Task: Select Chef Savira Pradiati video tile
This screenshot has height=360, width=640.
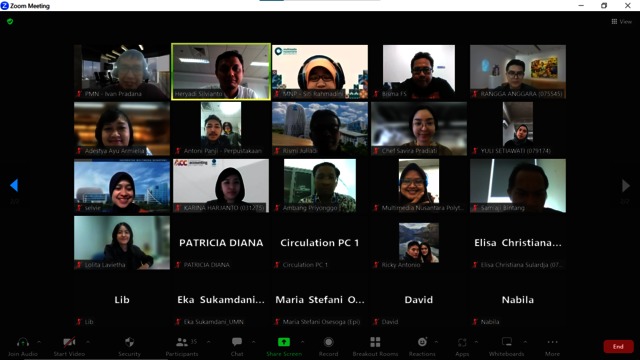Action: click(419, 129)
